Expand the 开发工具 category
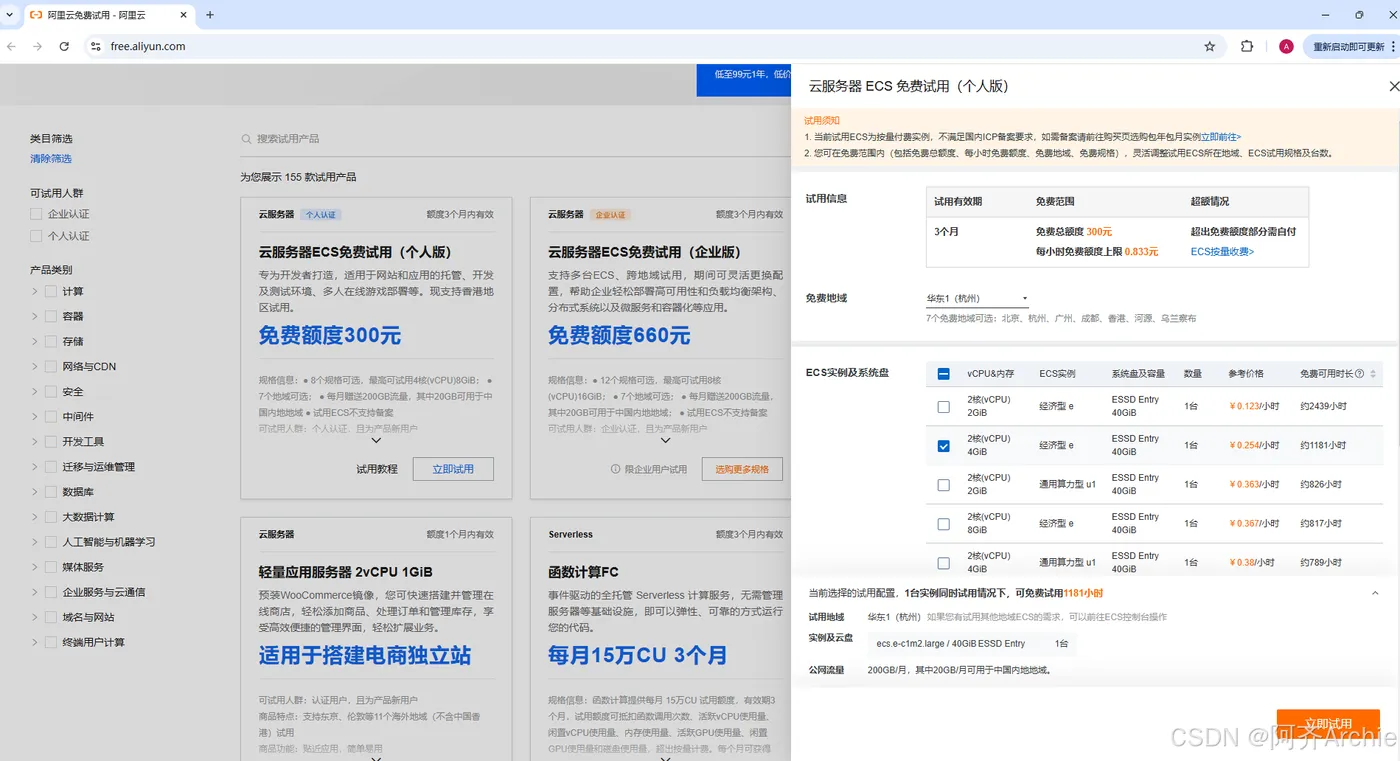This screenshot has width=1400, height=761. pos(35,441)
